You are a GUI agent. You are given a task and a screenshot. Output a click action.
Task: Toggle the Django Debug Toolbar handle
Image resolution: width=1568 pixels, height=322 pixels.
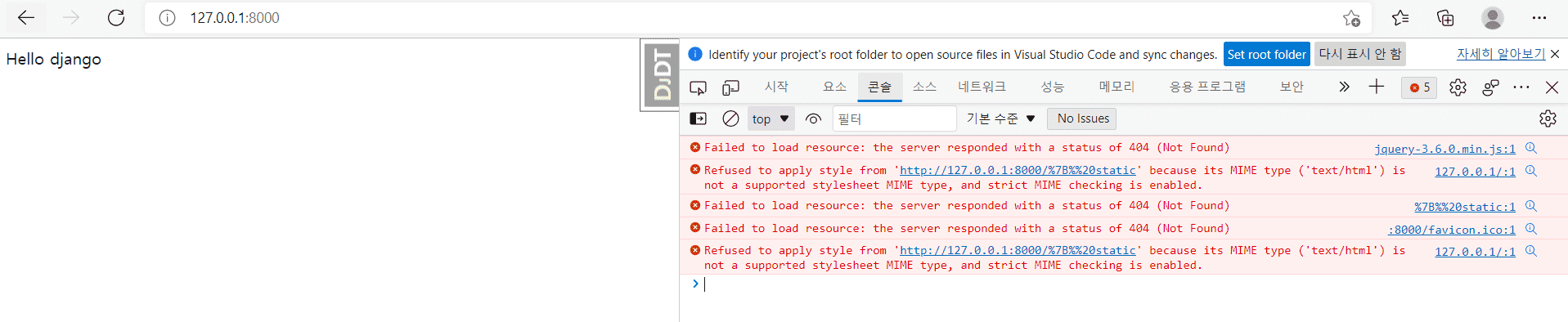[660, 75]
